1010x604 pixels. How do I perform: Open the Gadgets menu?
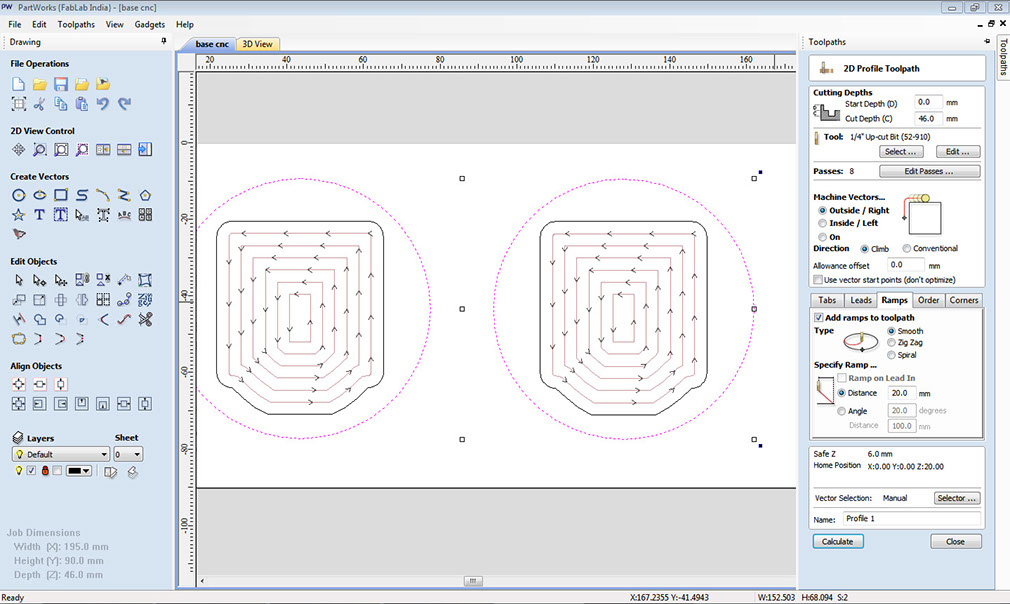149,24
